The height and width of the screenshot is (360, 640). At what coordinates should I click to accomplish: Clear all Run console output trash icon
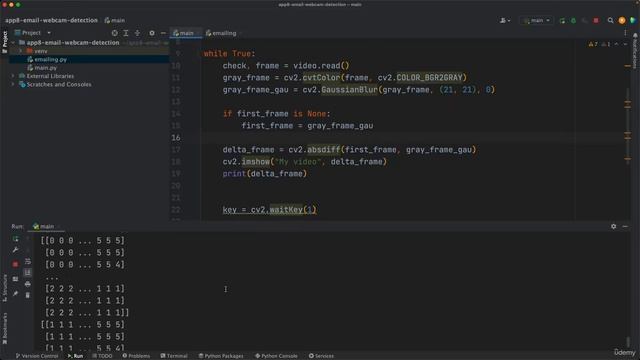28,295
